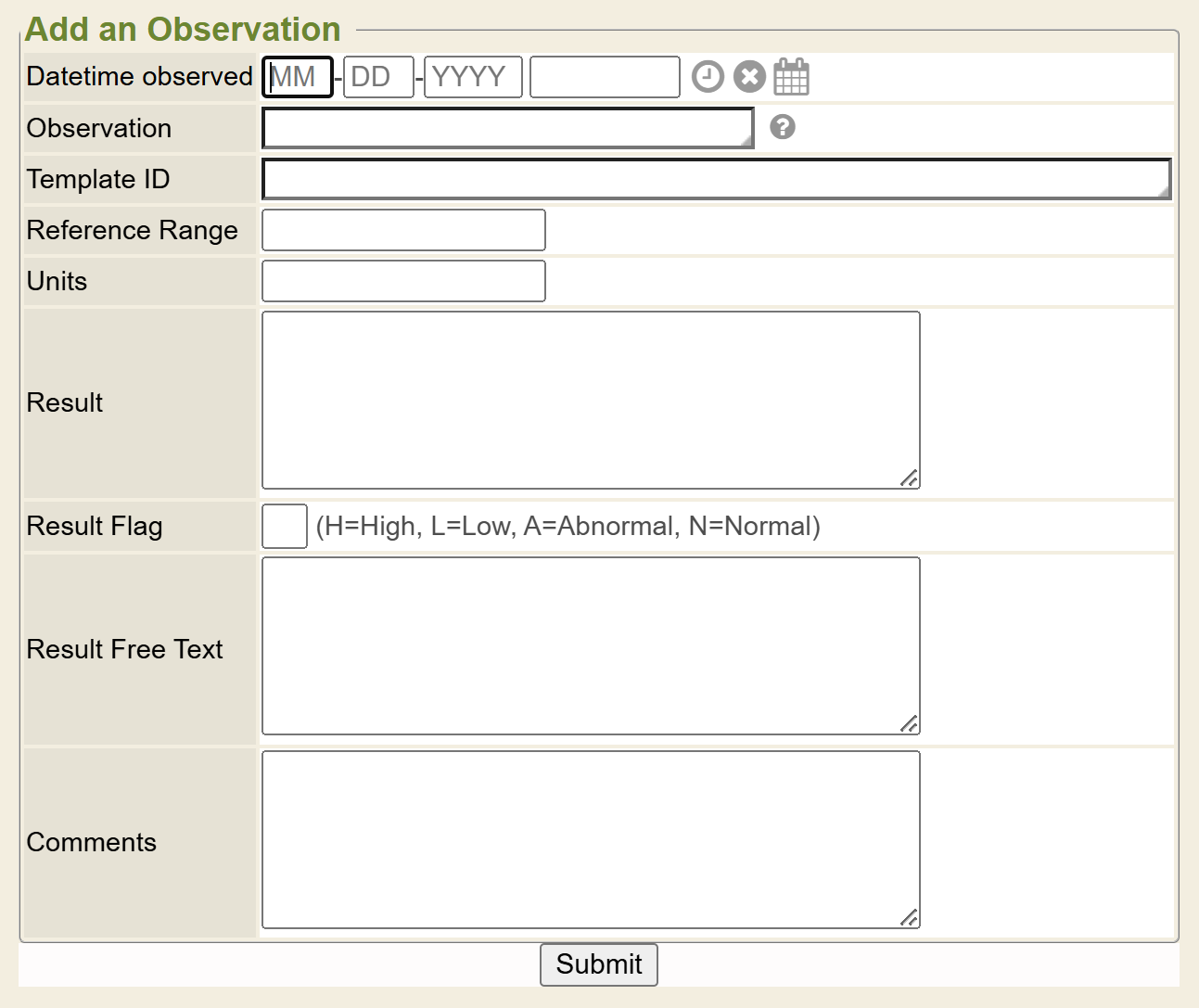Click the time field after the year
Screen dimensions: 1199x1008
coord(605,77)
